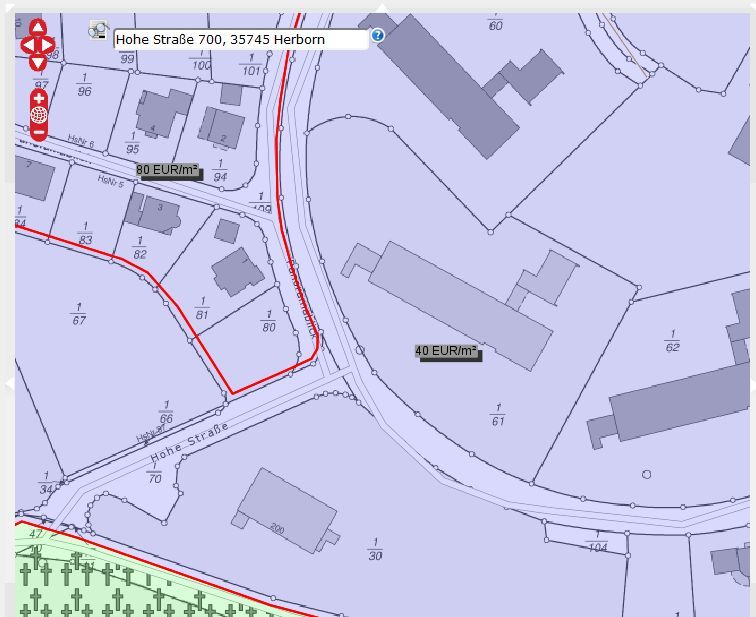756x617 pixels.
Task: Select the 40 EUR/m² land value label
Action: pyautogui.click(x=447, y=351)
